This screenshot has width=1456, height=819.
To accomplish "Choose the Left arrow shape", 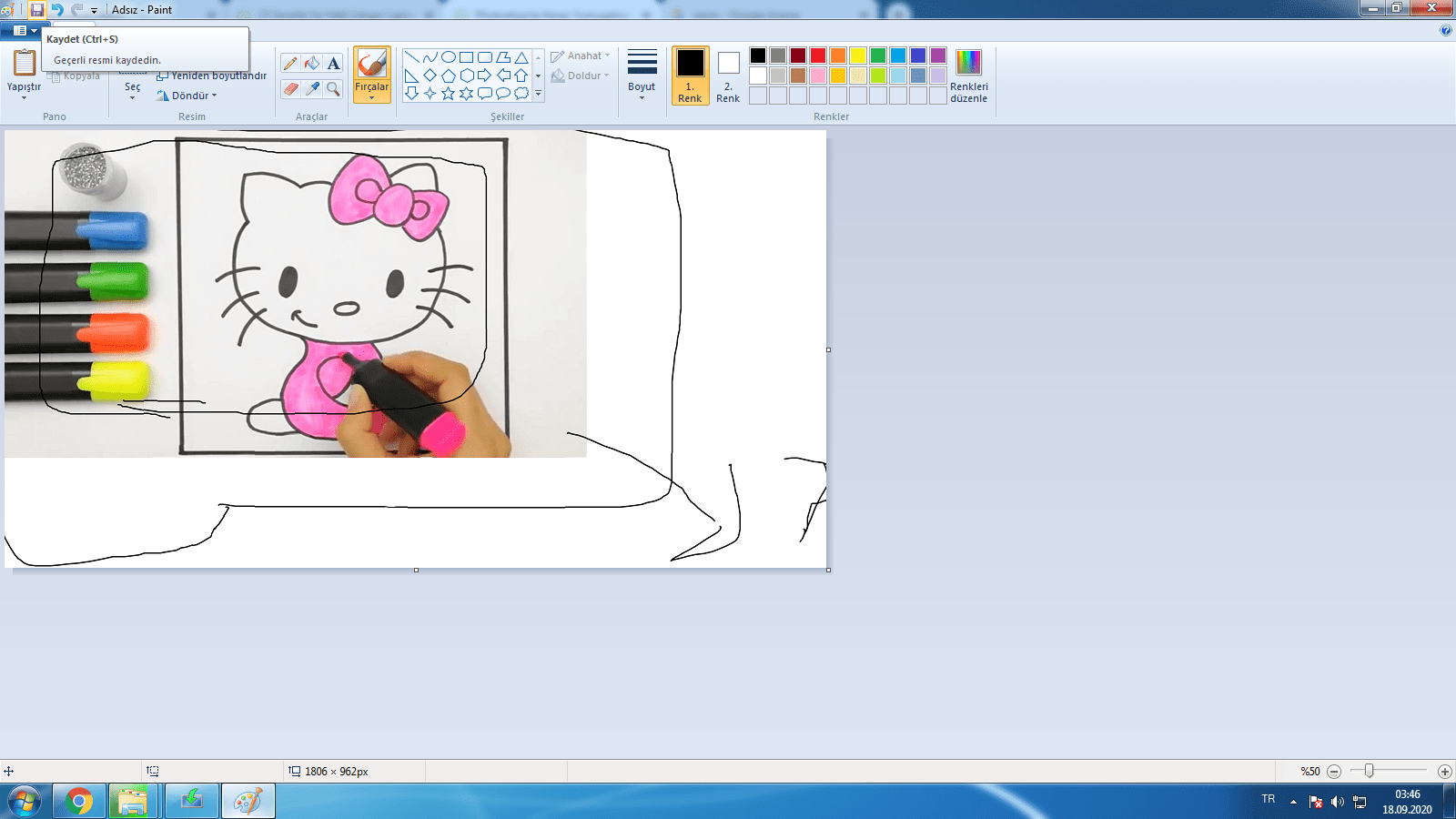I will point(503,76).
